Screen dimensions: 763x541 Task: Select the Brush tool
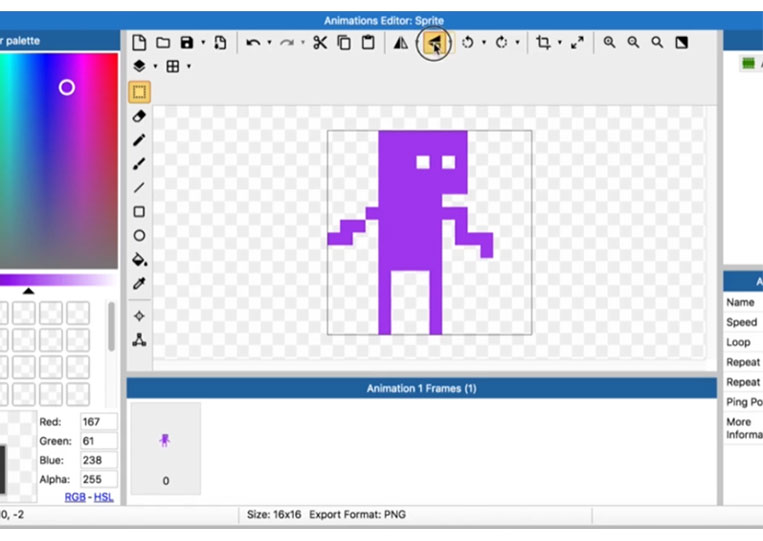pyautogui.click(x=139, y=164)
